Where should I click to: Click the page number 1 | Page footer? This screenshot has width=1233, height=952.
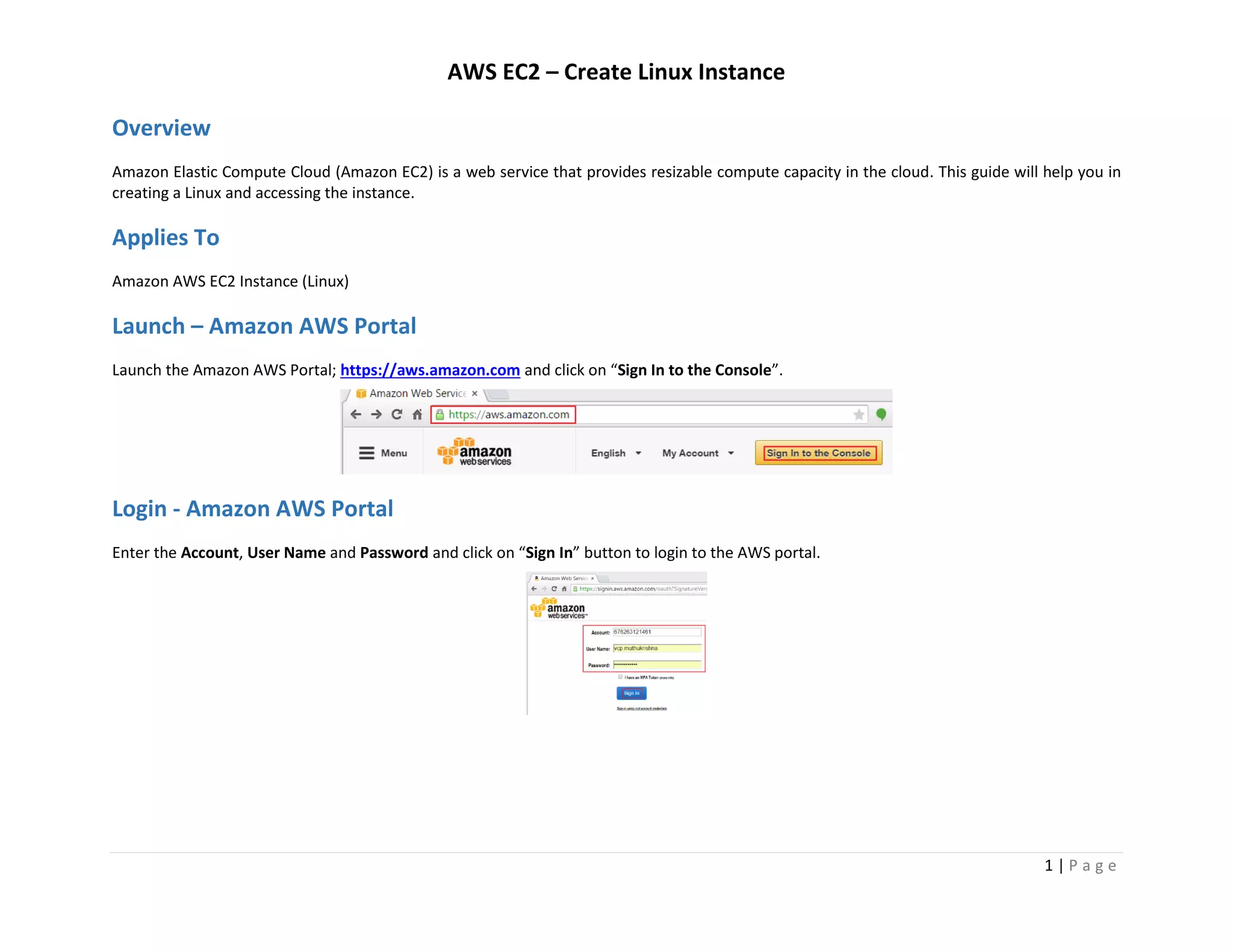coord(1081,865)
